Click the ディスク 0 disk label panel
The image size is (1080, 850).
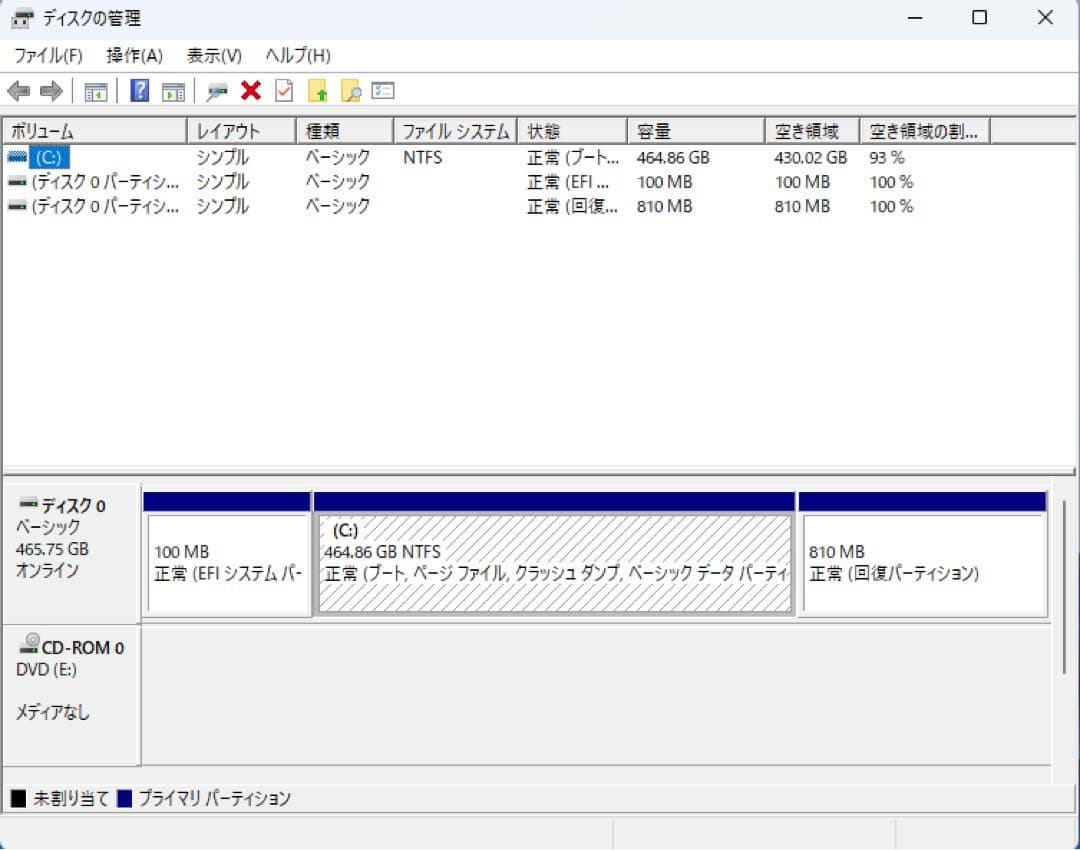72,554
